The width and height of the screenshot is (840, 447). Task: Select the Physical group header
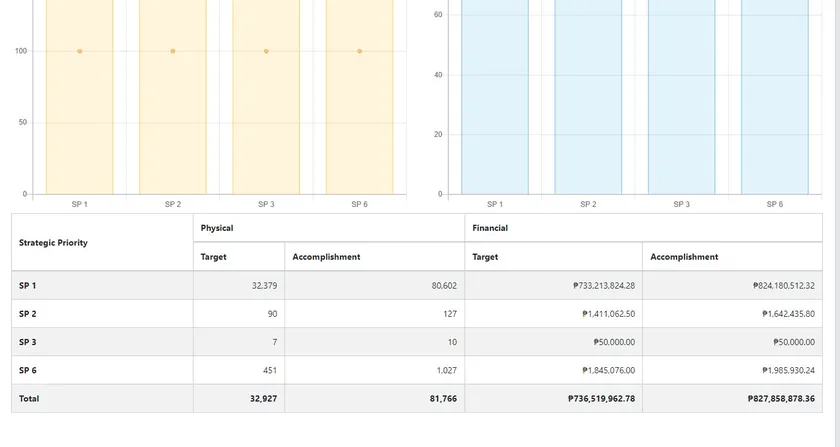[329, 228]
